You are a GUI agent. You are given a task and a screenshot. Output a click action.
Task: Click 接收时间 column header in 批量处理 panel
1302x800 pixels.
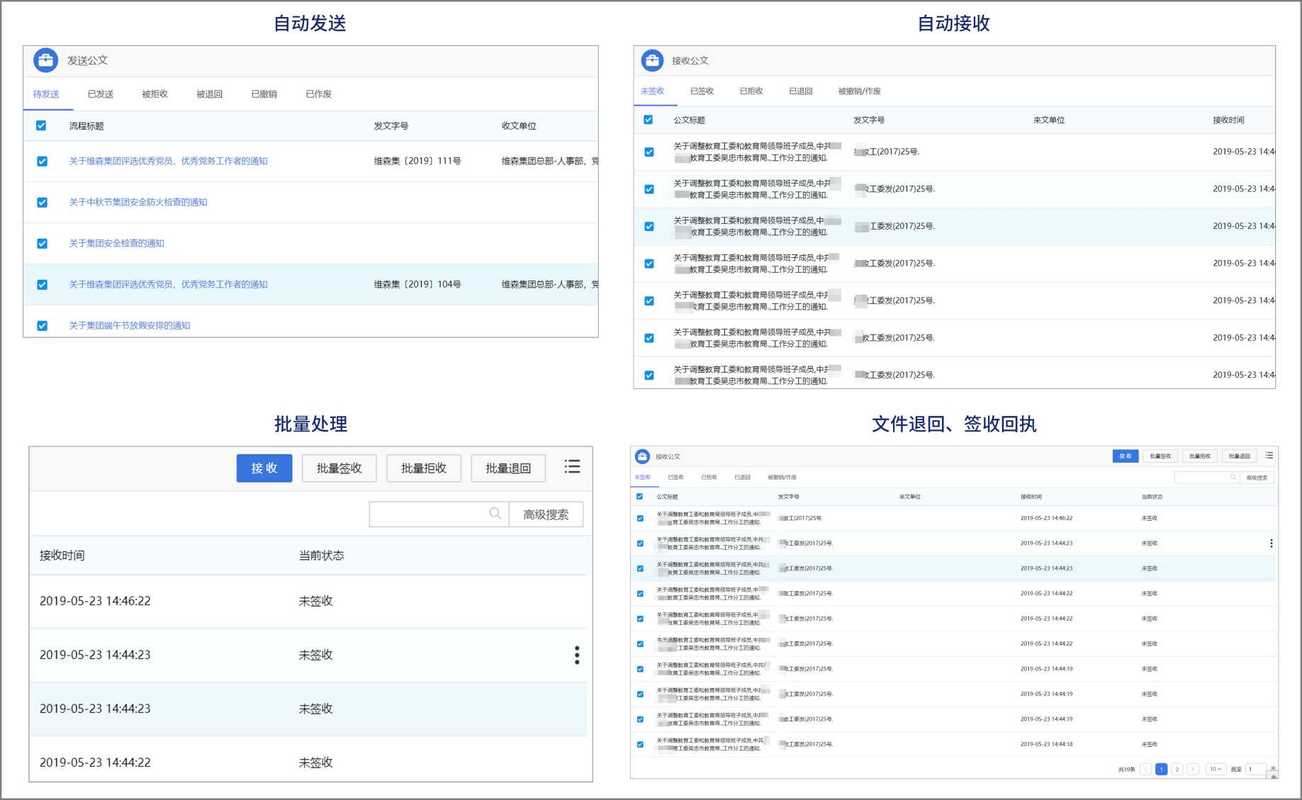pos(62,556)
